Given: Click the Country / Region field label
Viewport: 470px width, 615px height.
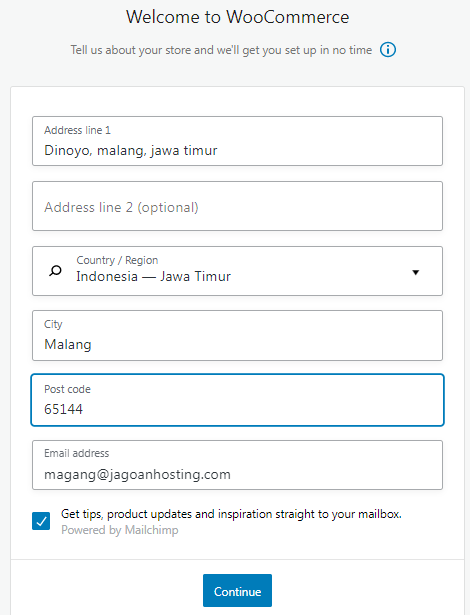Looking at the screenshot, I should 117,260.
